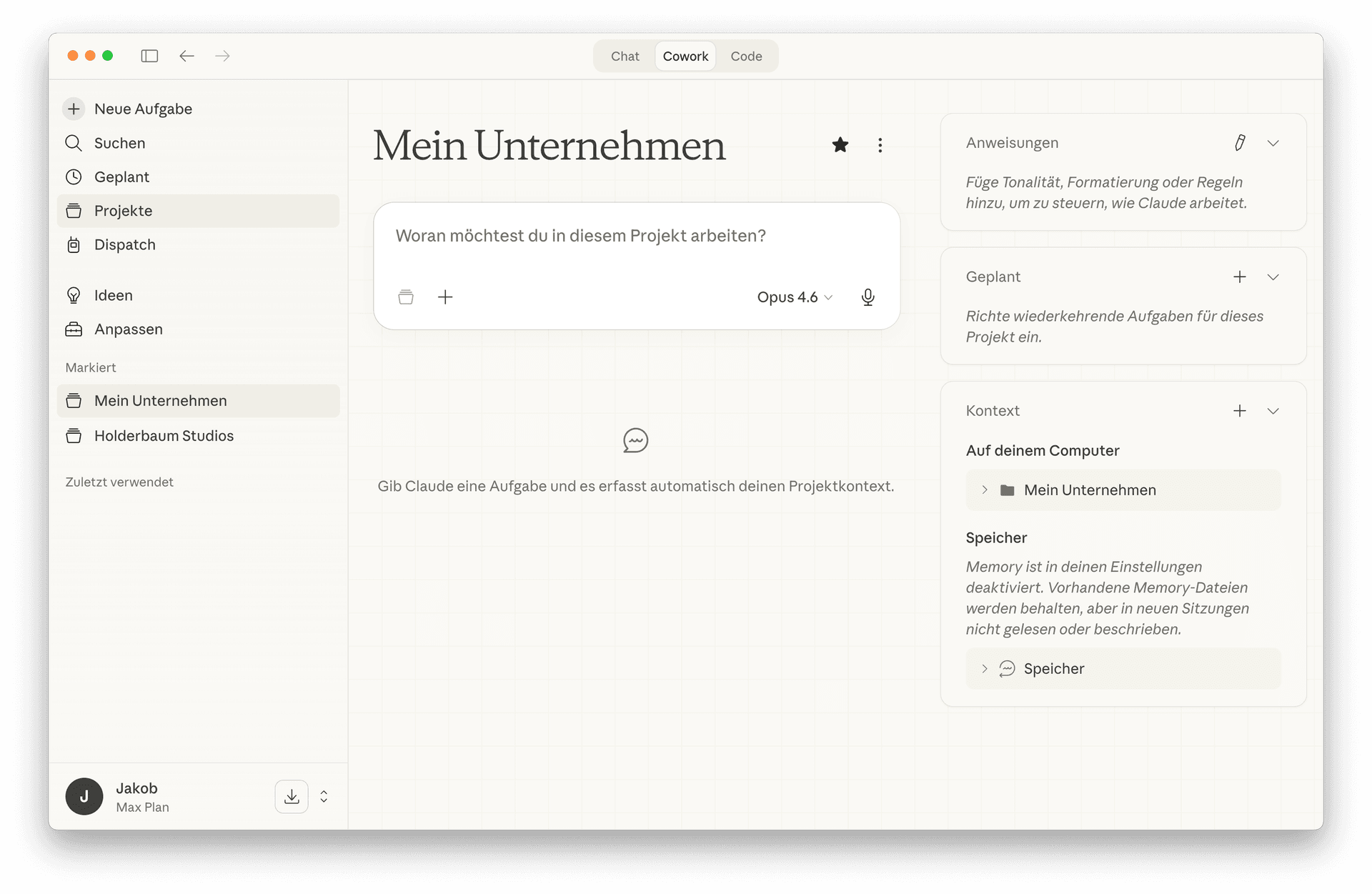This screenshot has height=894, width=1372.
Task: Expand the Mein Unternehmen folder row
Action: pos(985,490)
